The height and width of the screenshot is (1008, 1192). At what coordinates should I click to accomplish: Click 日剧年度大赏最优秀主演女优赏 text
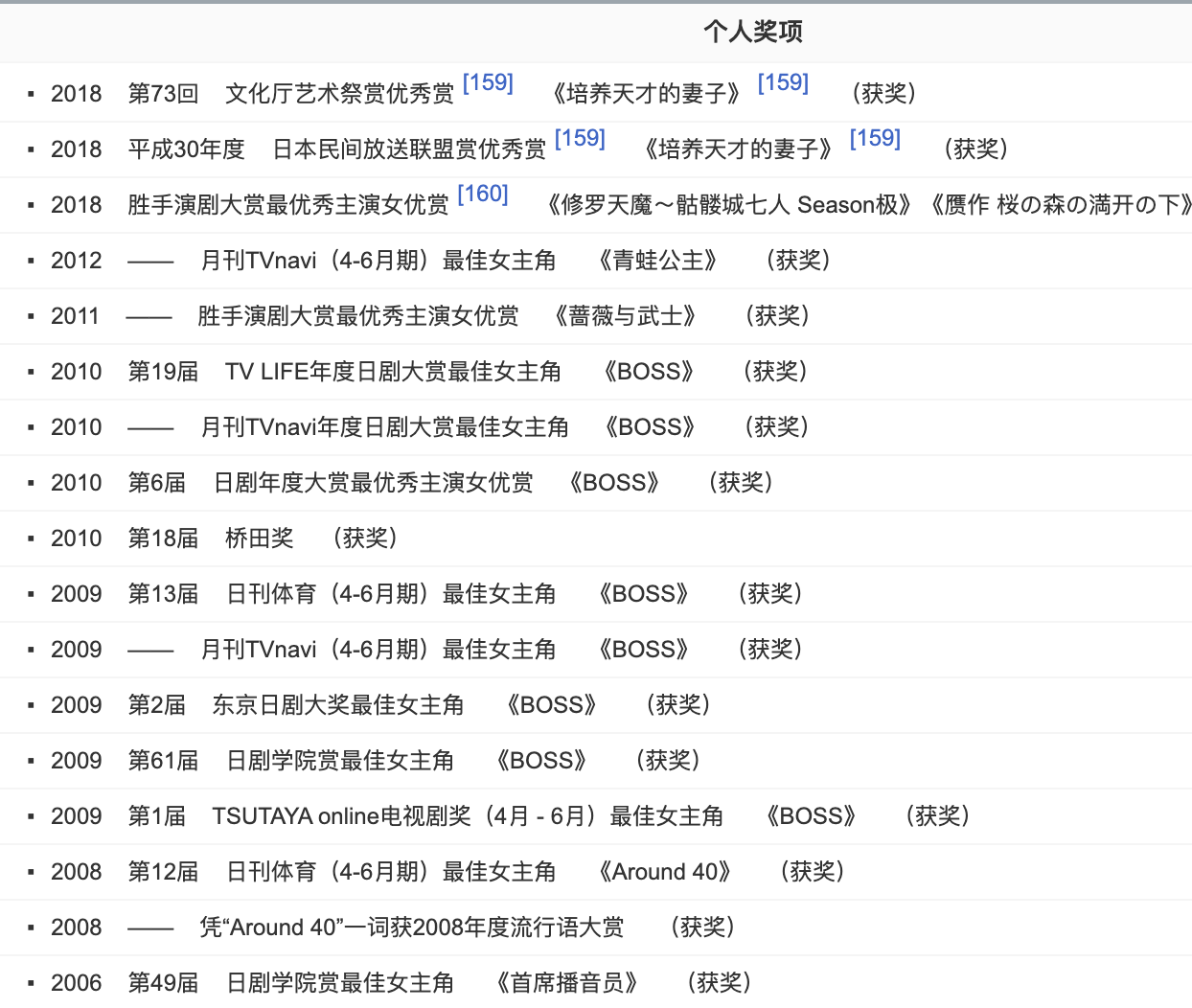point(374,483)
